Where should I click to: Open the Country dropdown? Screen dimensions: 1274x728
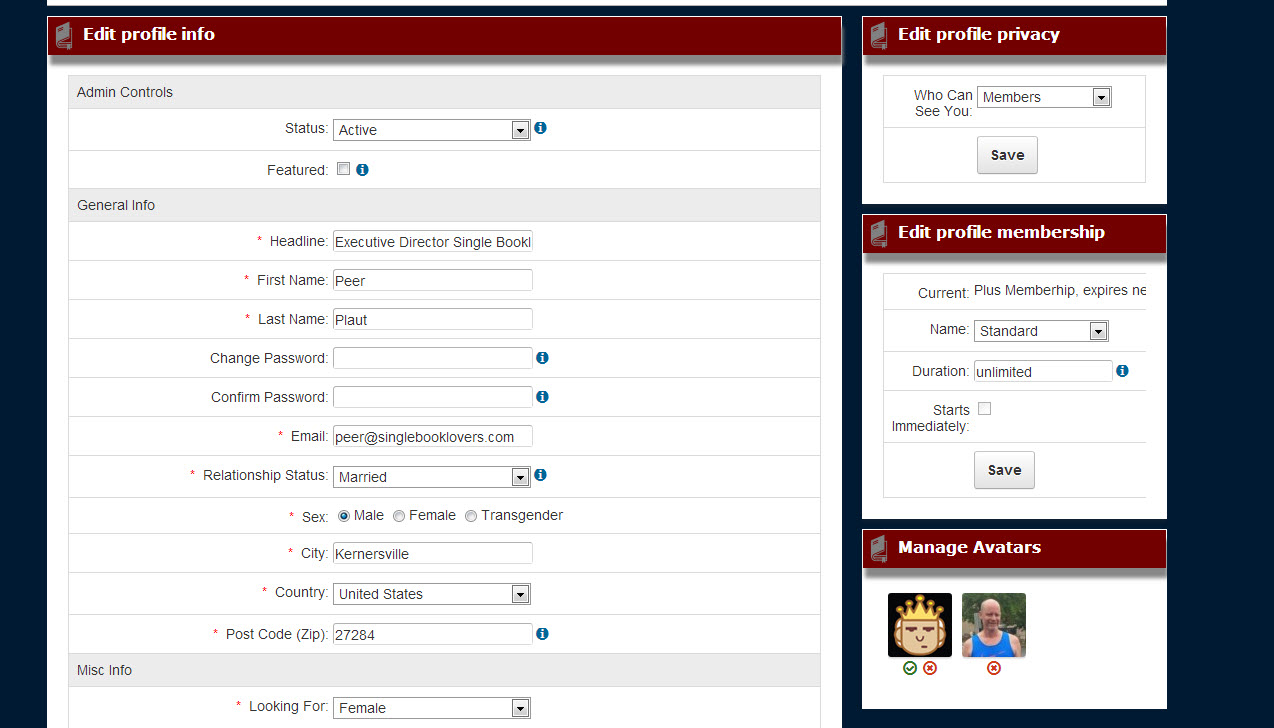[x=431, y=594]
